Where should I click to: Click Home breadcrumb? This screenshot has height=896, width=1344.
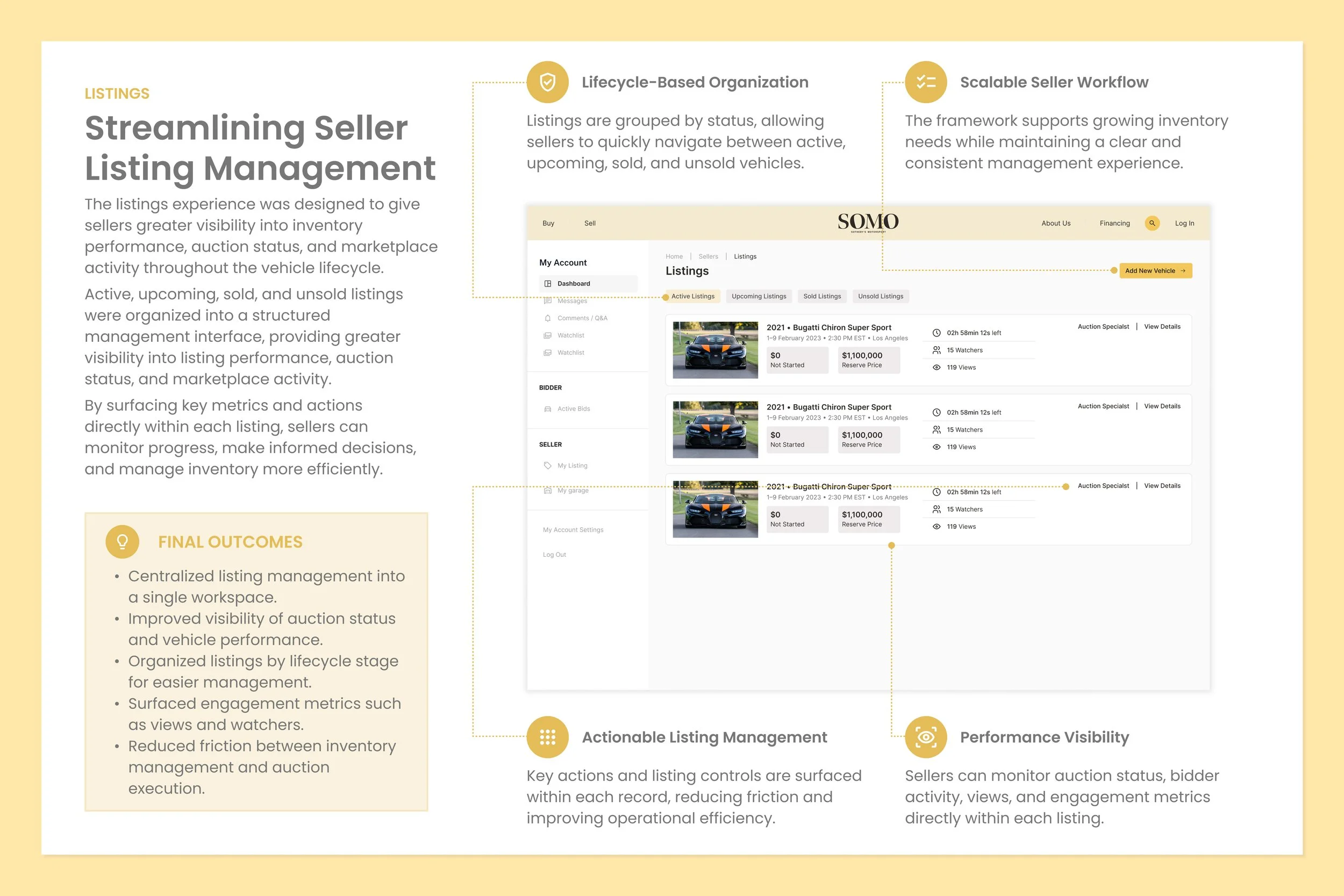[x=674, y=256]
